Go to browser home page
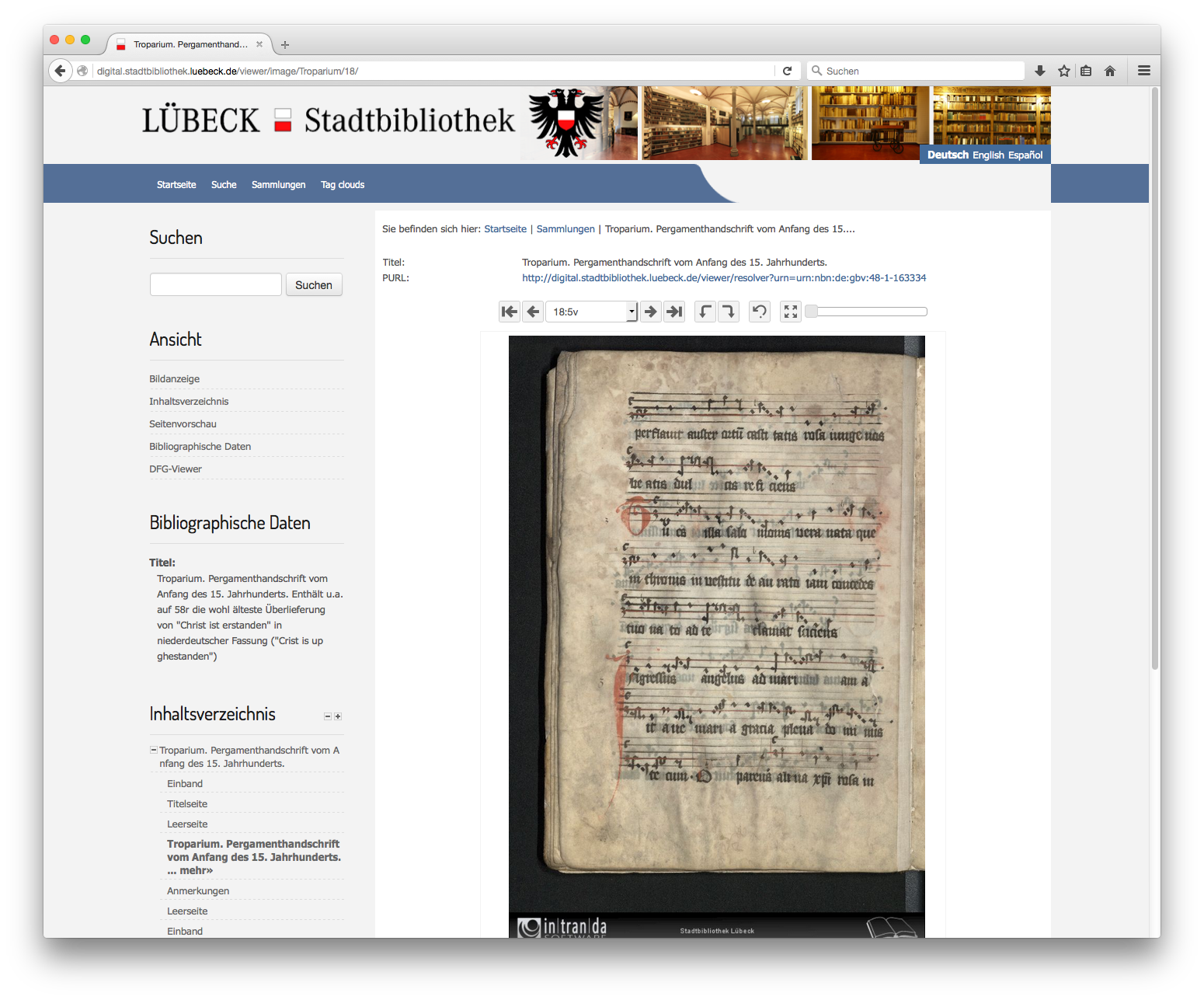 tap(1110, 71)
